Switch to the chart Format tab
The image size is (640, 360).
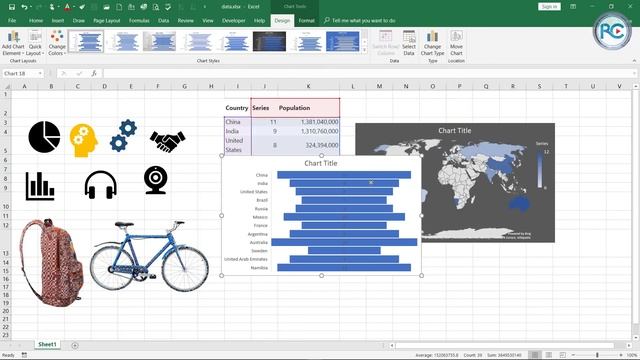(x=307, y=20)
